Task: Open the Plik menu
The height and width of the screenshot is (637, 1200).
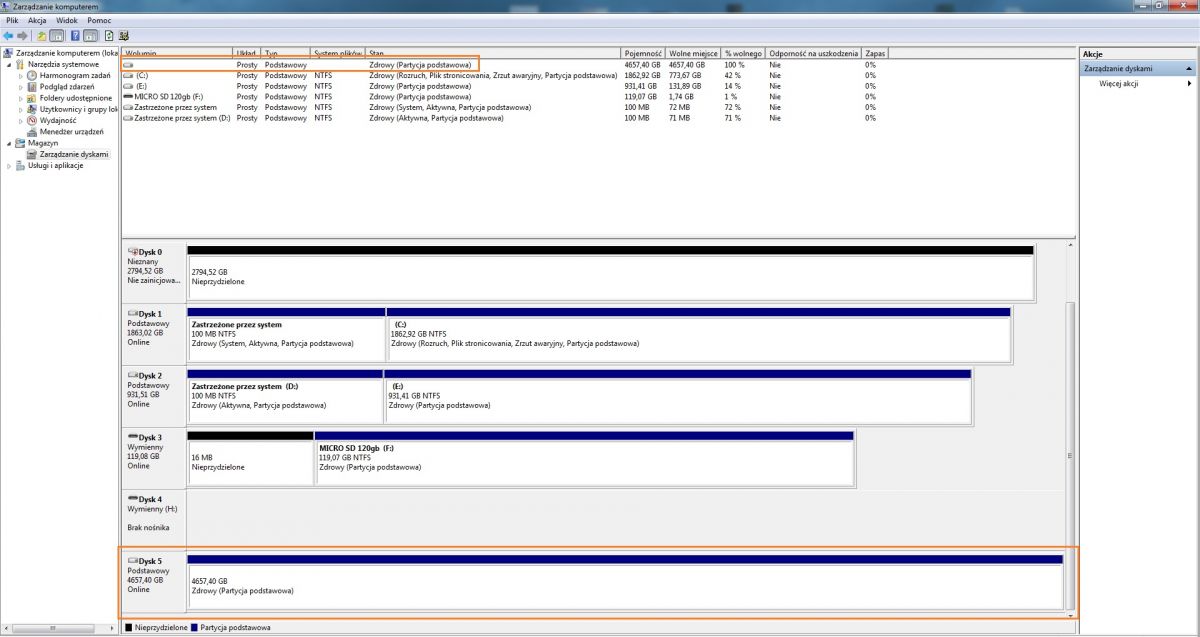Action: coord(12,20)
